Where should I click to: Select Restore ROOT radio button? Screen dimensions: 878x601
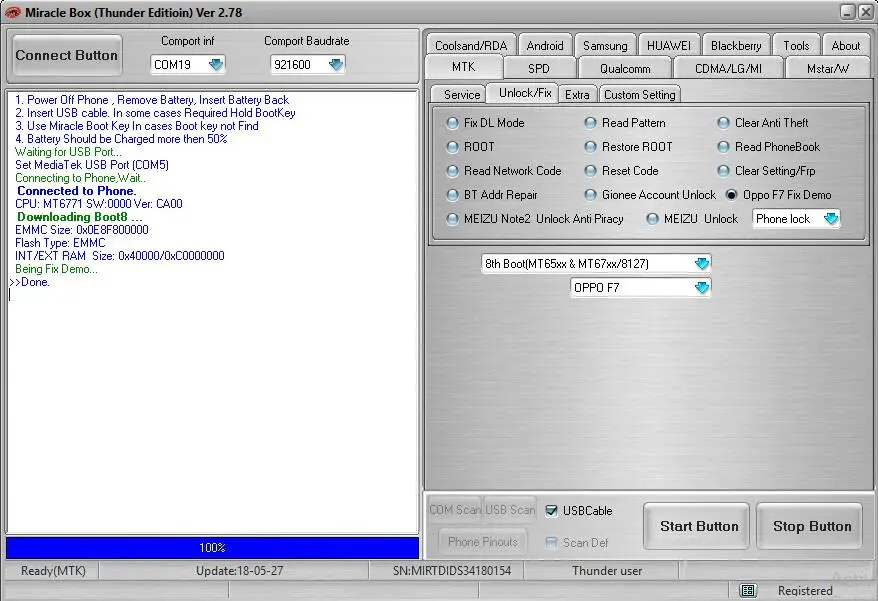click(x=590, y=147)
